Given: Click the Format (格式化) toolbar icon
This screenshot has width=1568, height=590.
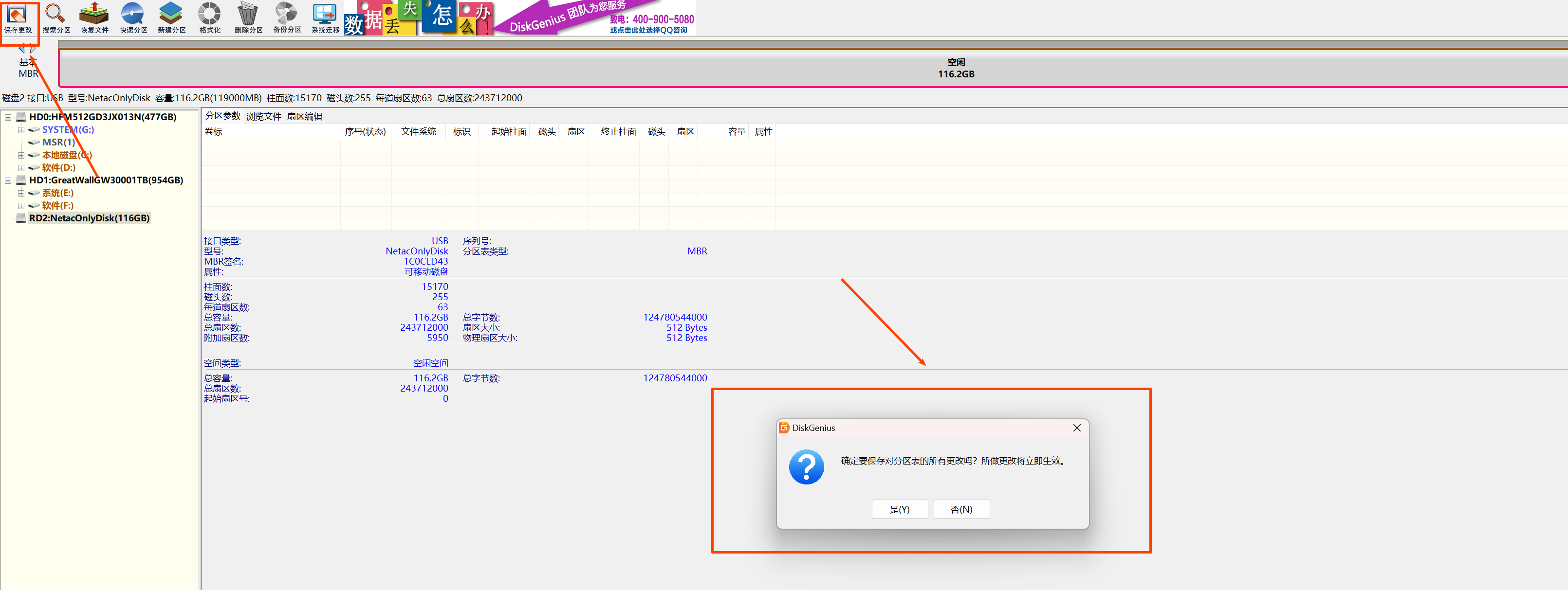Looking at the screenshot, I should [x=209, y=18].
